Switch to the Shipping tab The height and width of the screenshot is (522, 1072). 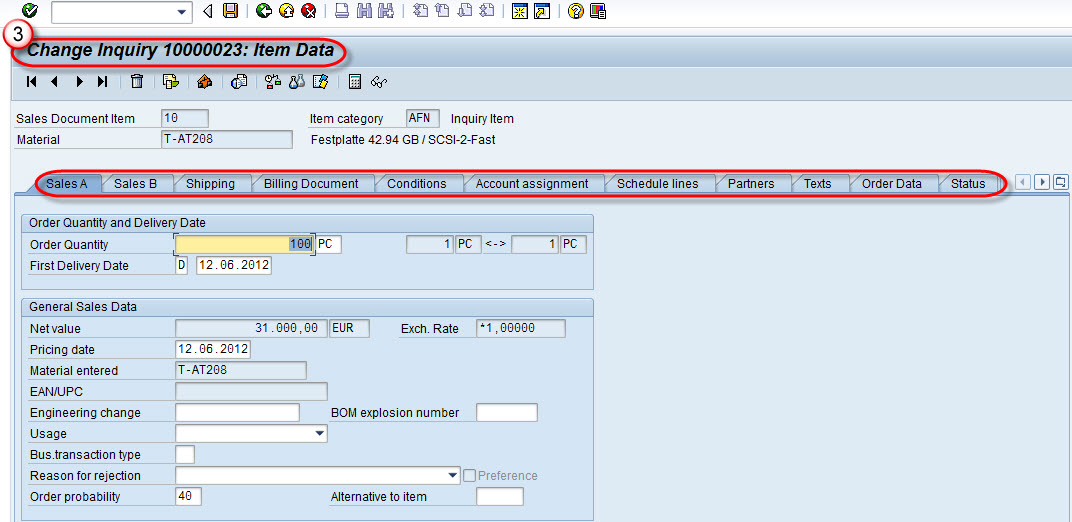[x=210, y=184]
